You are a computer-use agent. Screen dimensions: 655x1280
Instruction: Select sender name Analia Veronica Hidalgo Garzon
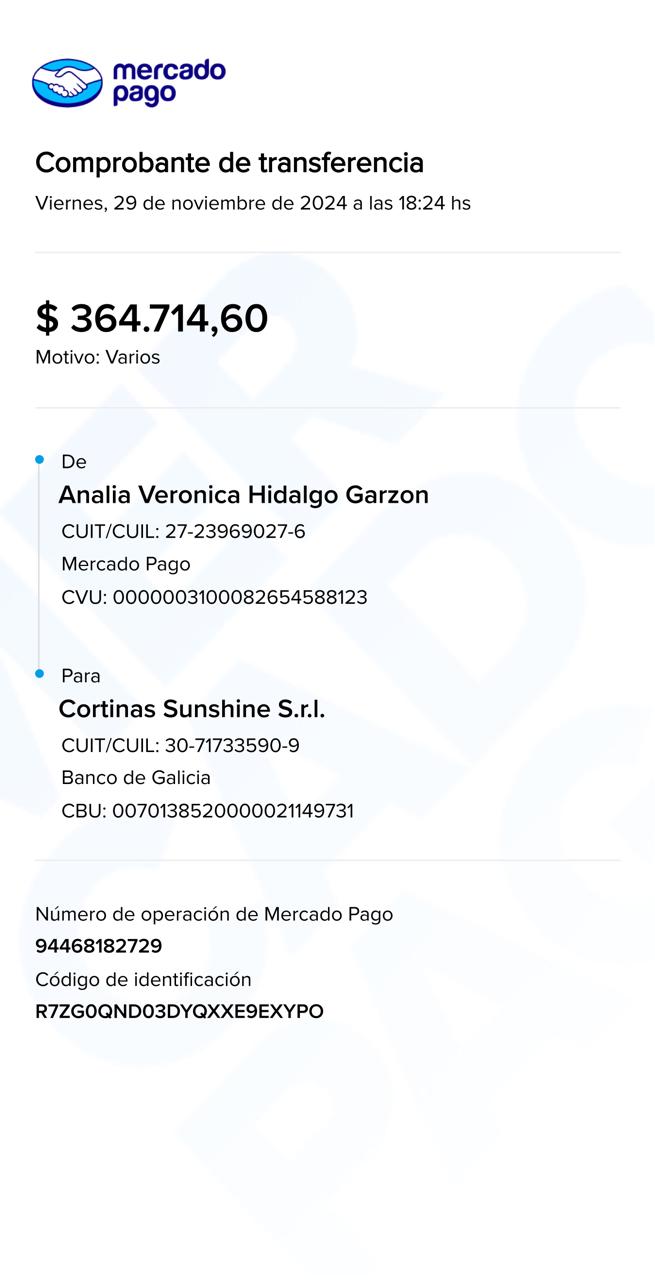click(243, 494)
